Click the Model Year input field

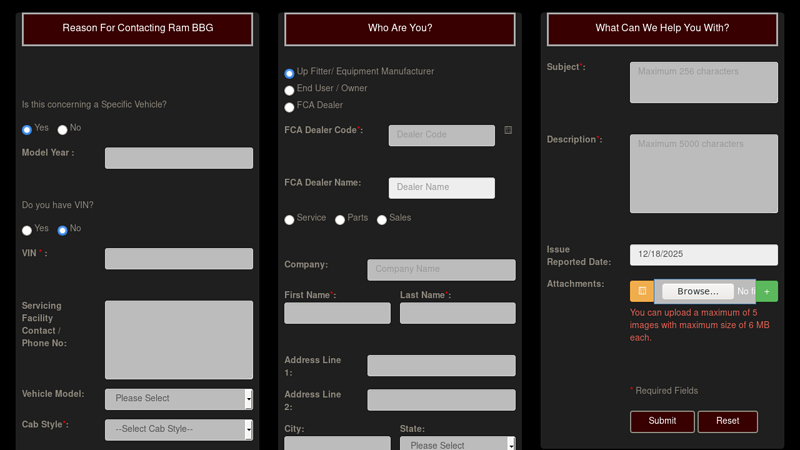(179, 158)
